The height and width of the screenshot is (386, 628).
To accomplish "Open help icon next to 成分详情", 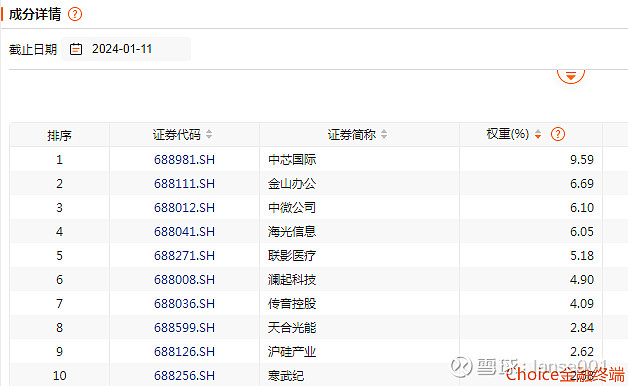I will [75, 14].
